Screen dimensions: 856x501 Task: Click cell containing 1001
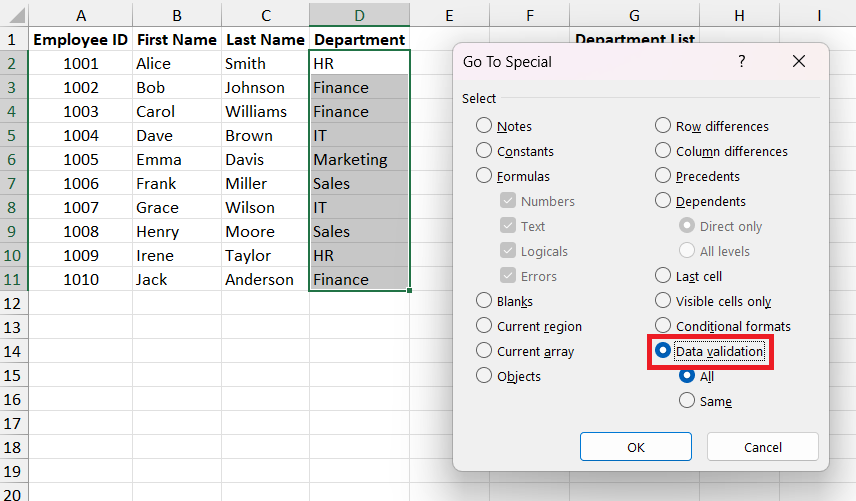tap(81, 63)
